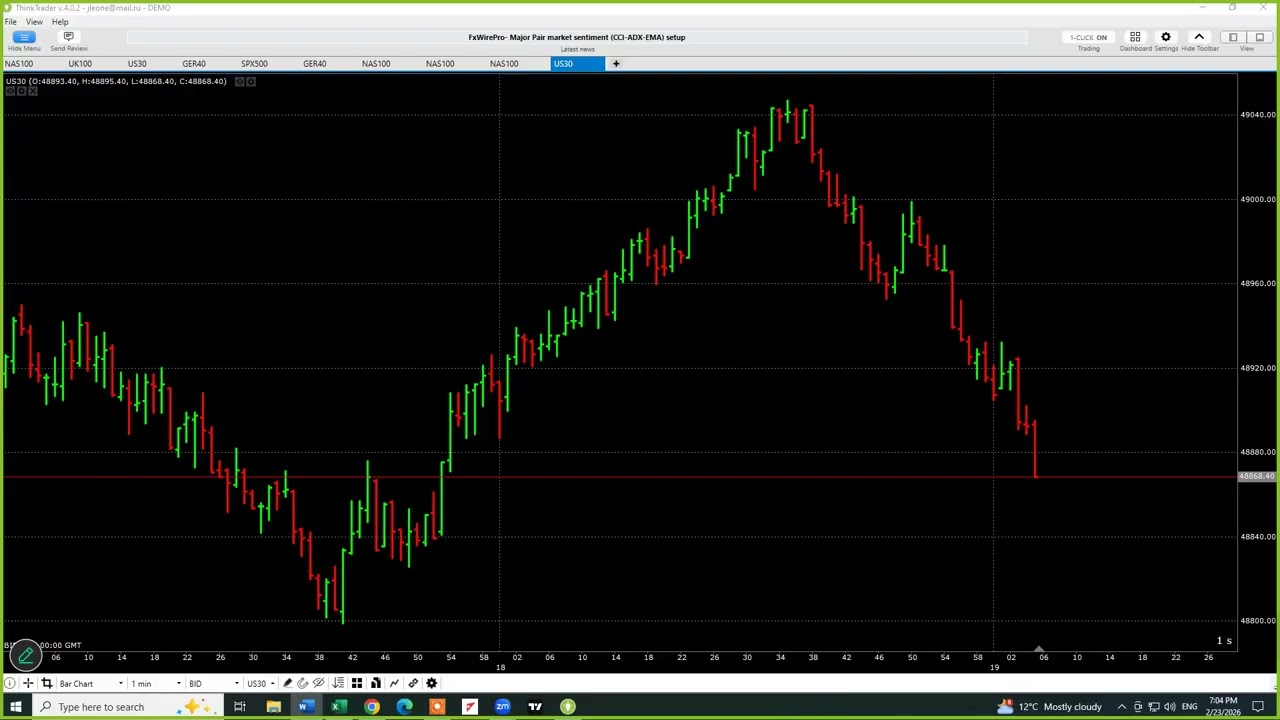
Task: Select the pencil drawing tool
Action: pos(287,683)
